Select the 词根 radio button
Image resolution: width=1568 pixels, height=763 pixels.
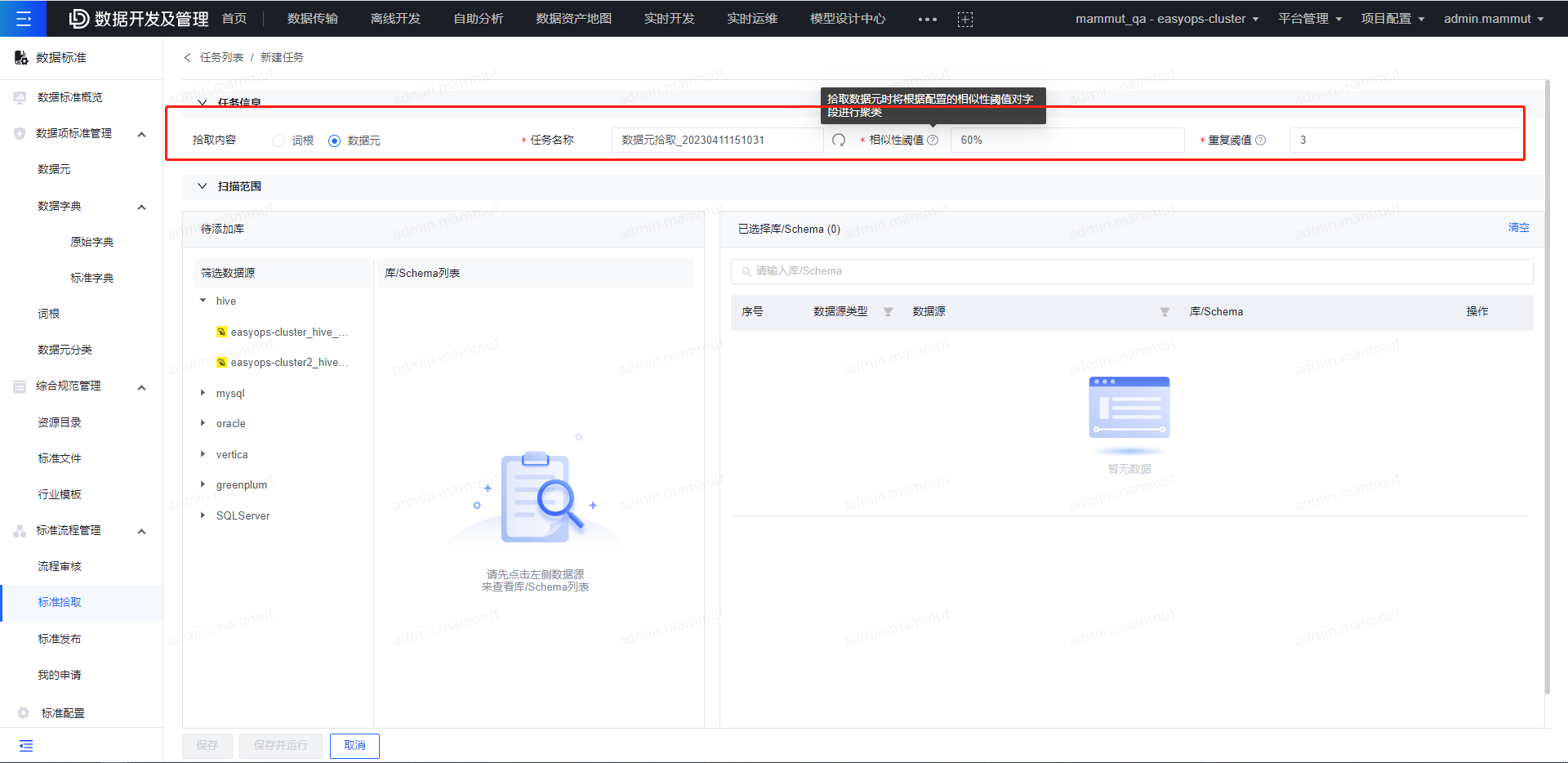point(278,141)
